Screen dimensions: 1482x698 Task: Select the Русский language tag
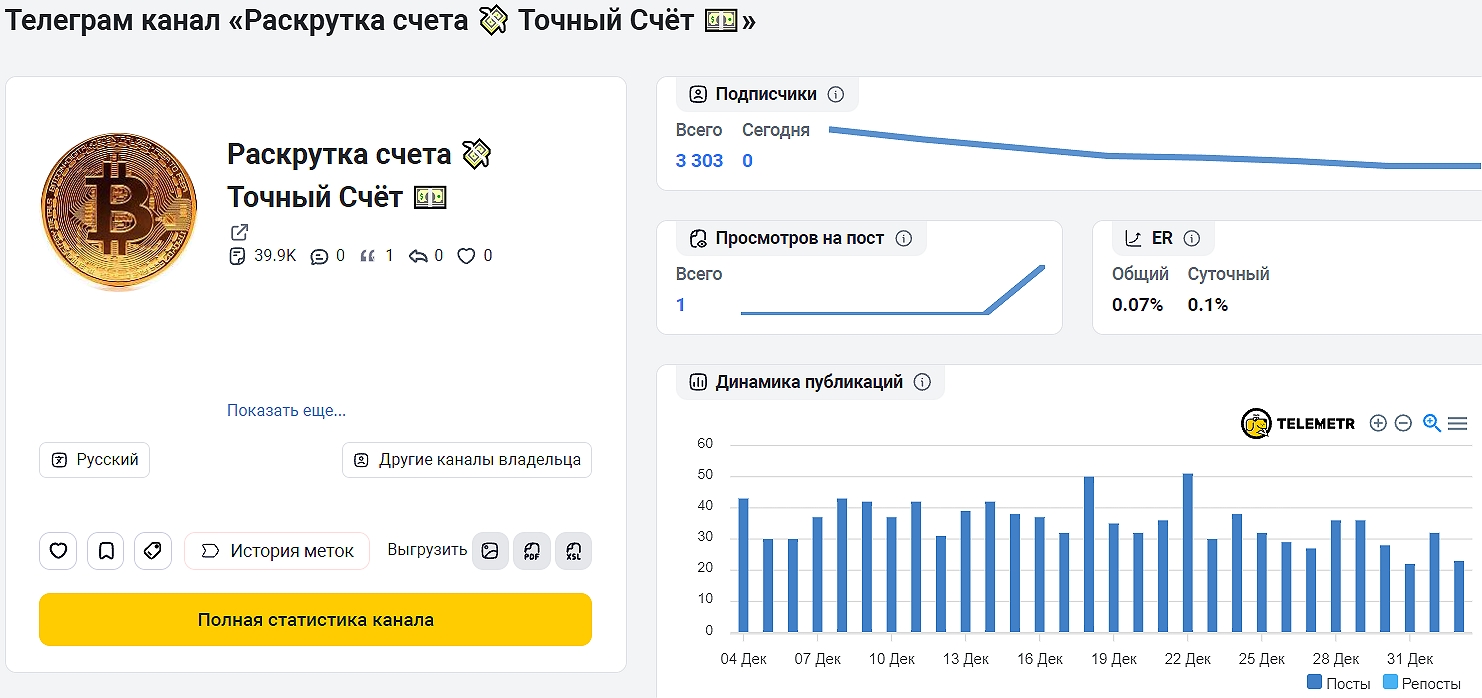click(95, 460)
